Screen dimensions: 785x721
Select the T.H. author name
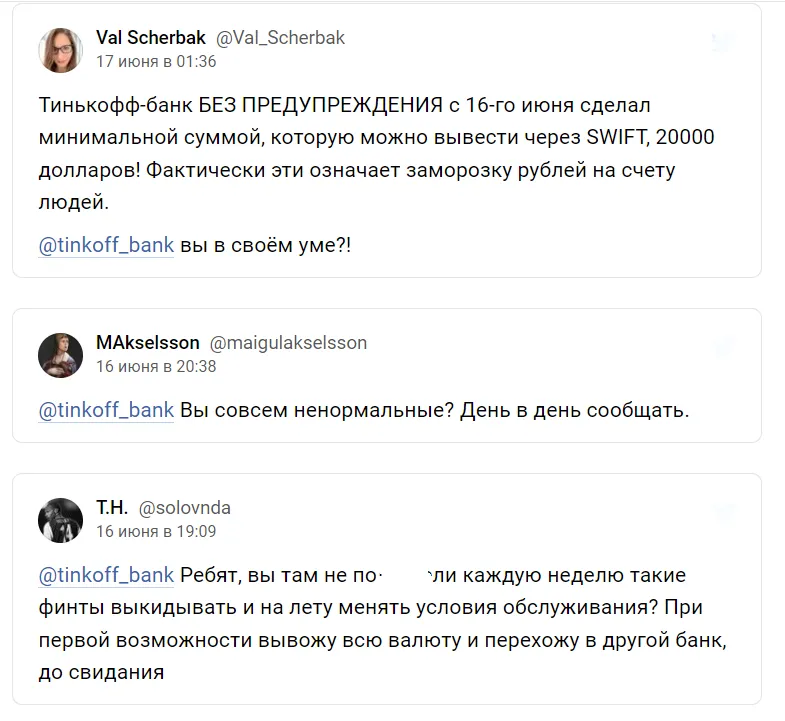tap(112, 508)
